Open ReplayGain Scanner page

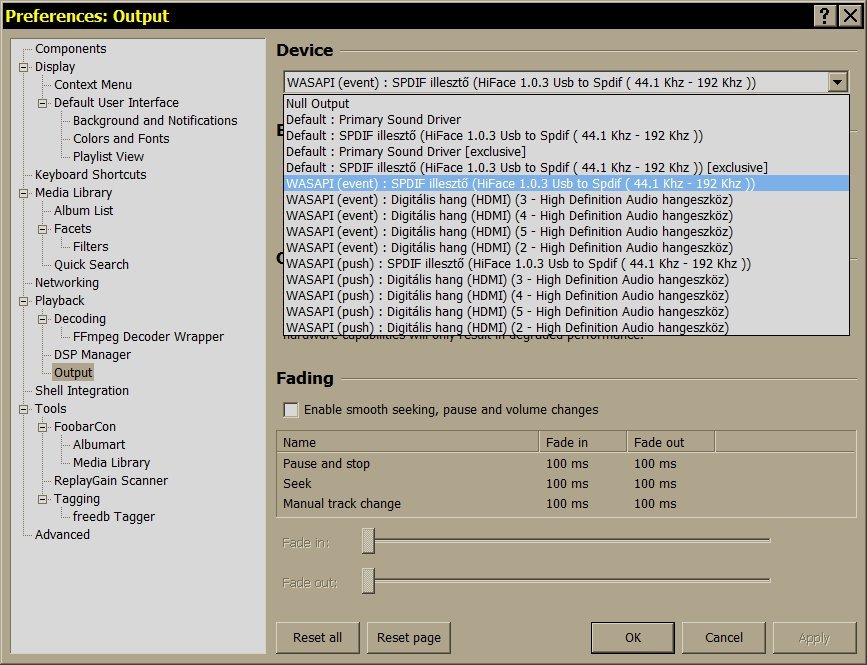coord(111,481)
